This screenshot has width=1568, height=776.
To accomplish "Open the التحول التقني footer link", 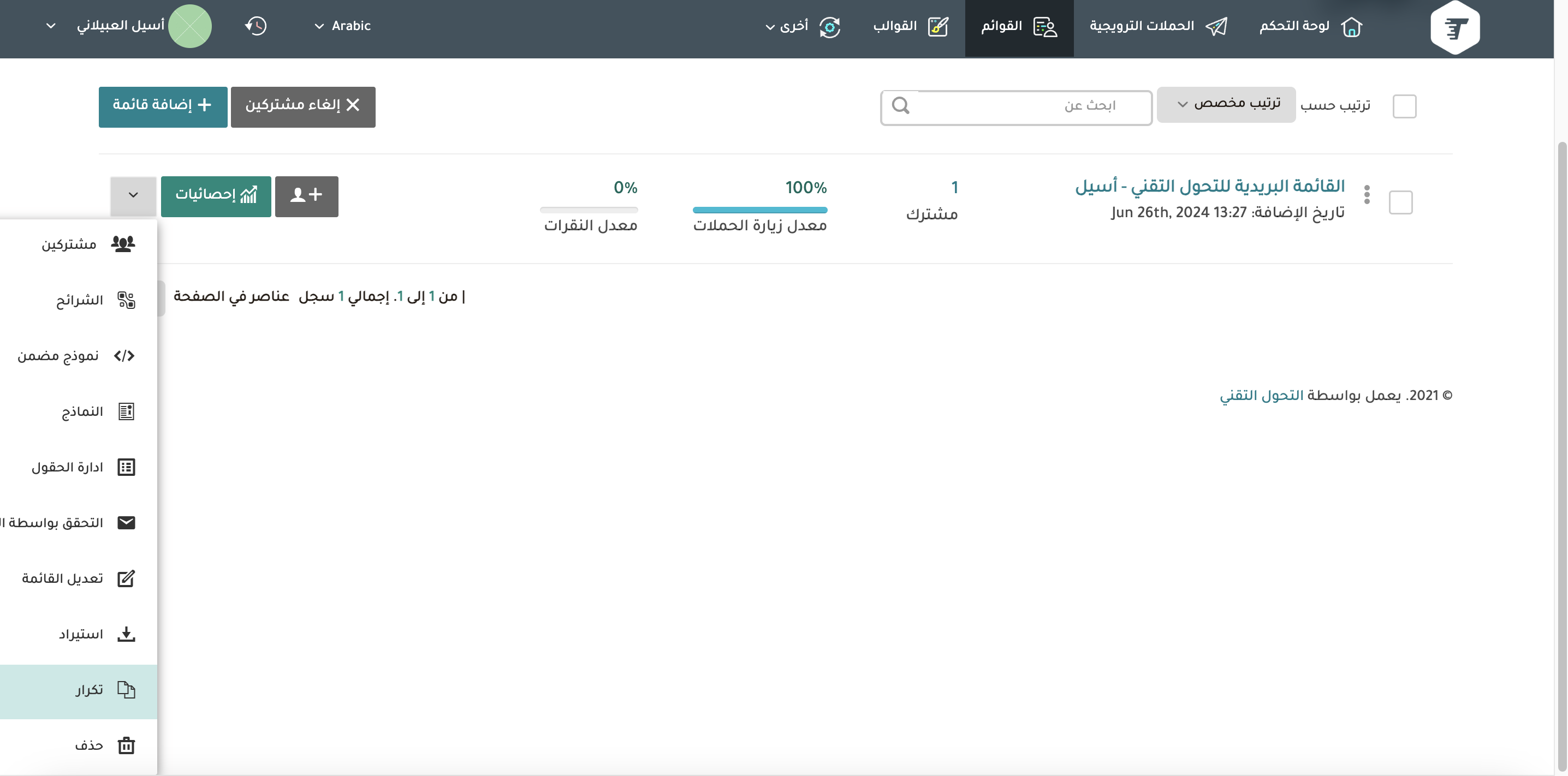I will tap(1261, 396).
